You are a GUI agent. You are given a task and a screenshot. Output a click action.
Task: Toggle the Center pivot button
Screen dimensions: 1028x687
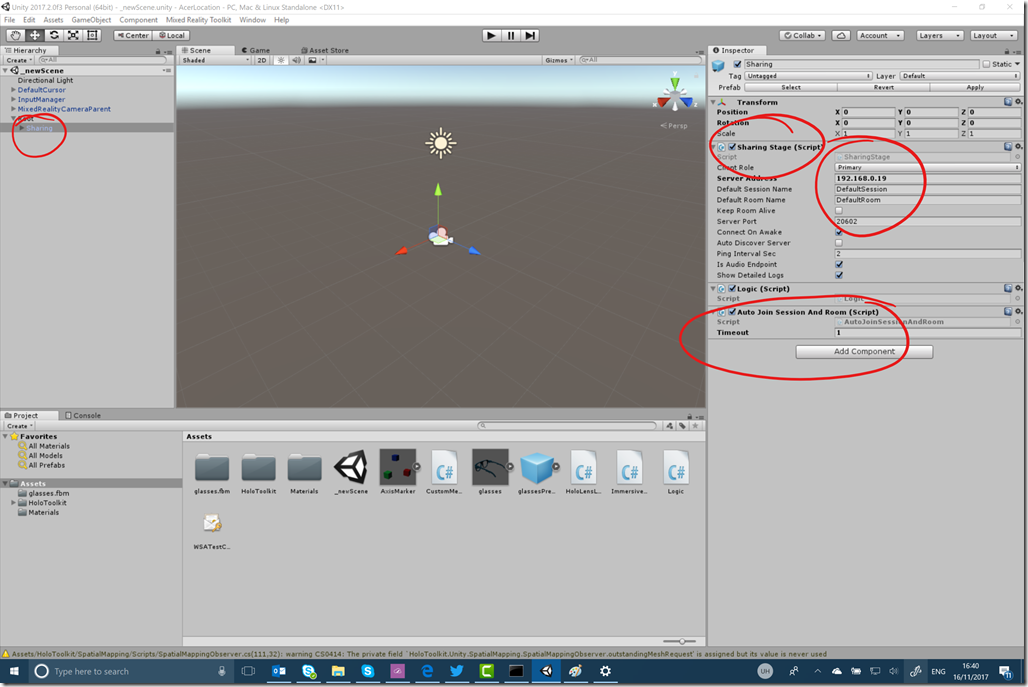click(133, 35)
